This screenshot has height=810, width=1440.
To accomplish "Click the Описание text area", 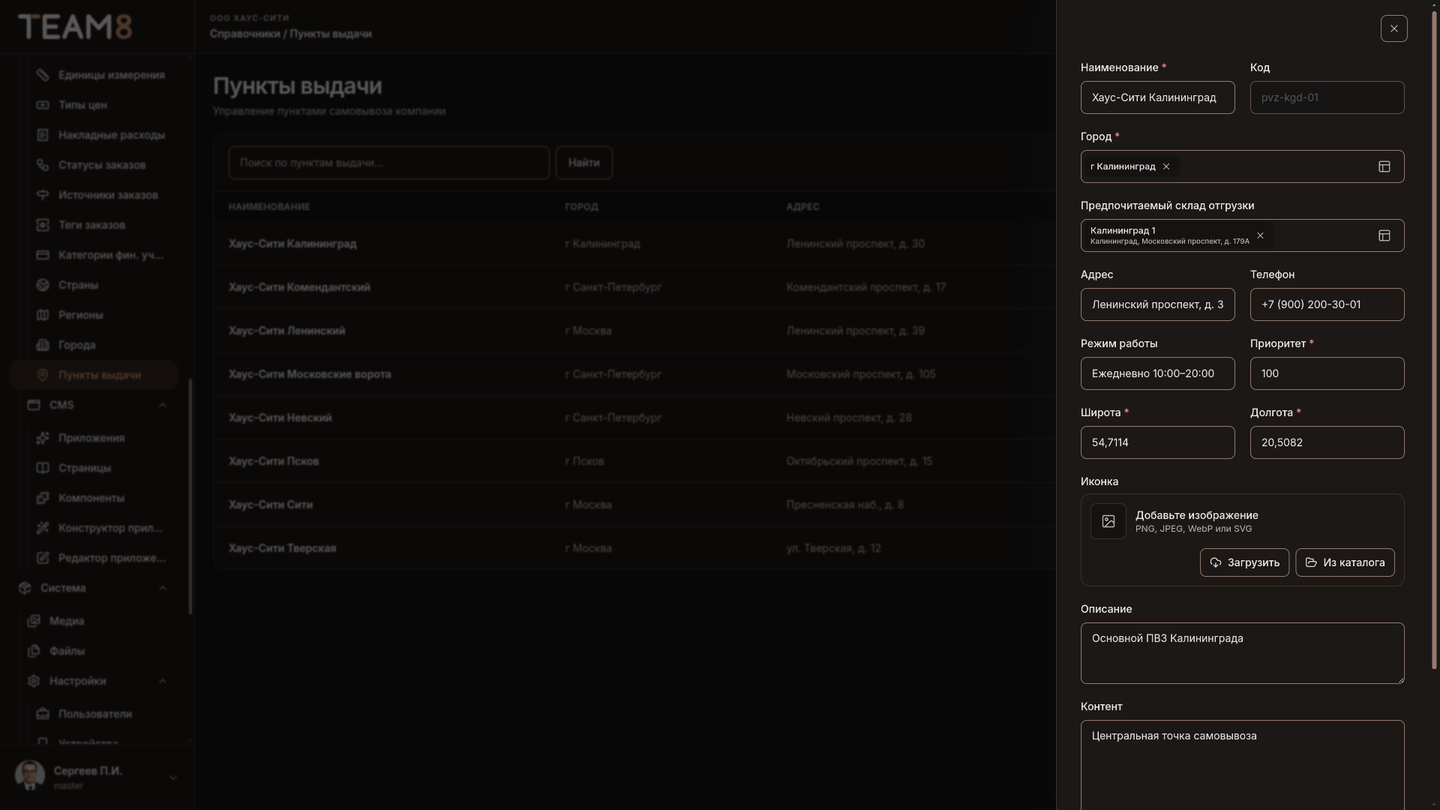I will tap(1242, 654).
